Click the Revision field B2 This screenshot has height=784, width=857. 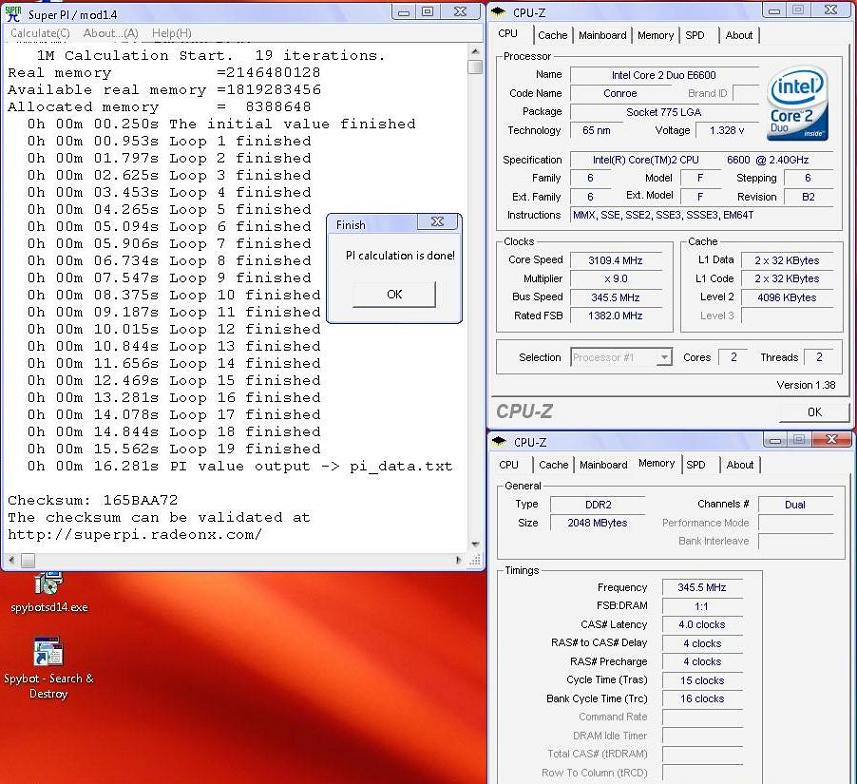tap(808, 197)
